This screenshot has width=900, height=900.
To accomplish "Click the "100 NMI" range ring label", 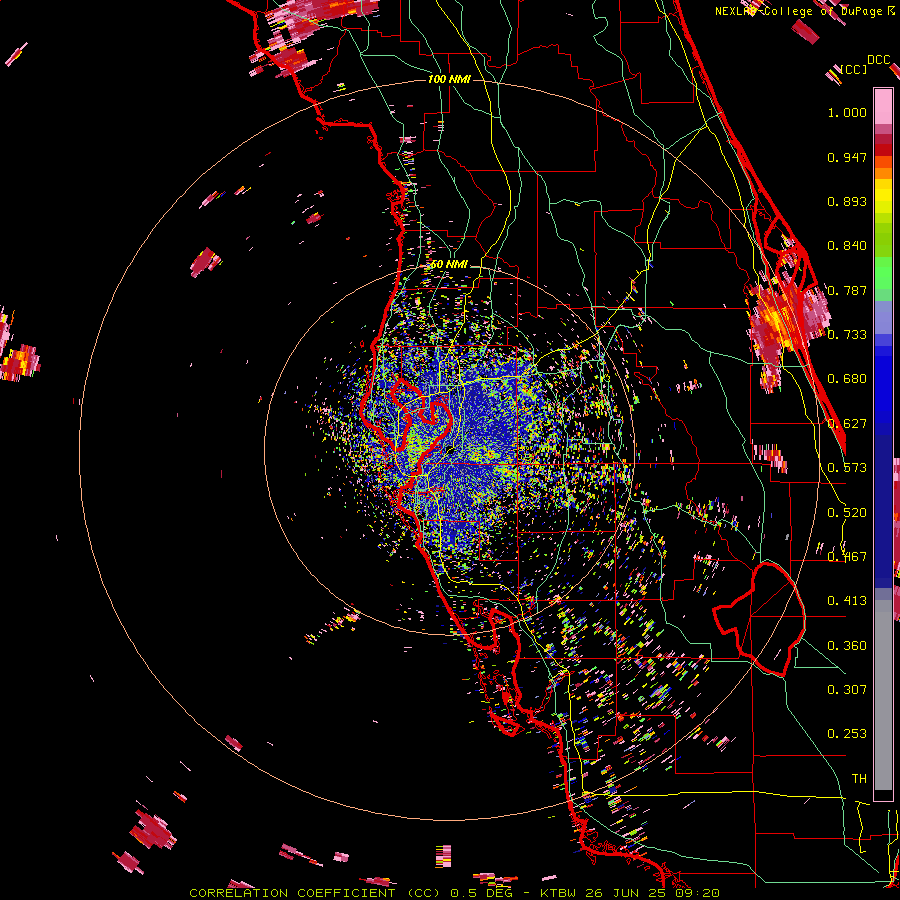I will [449, 79].
